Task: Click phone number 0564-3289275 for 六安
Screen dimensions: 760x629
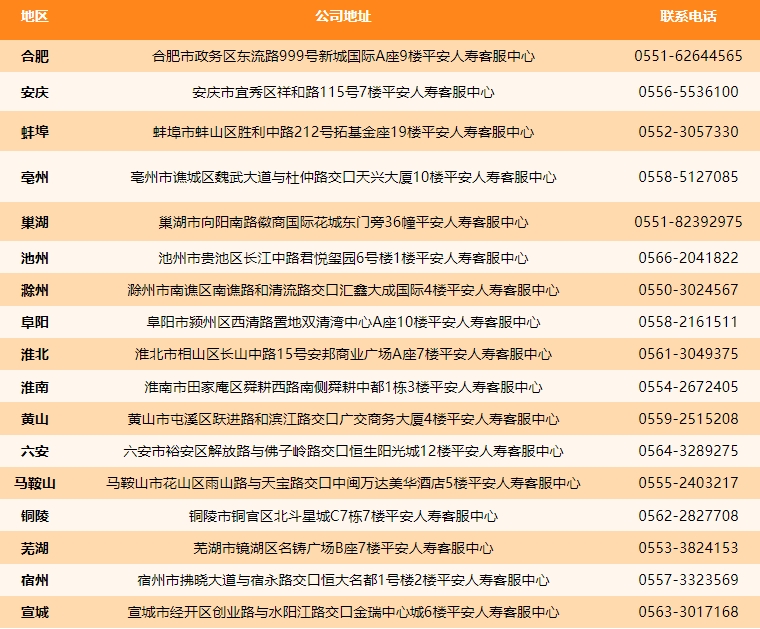Action: click(x=688, y=451)
